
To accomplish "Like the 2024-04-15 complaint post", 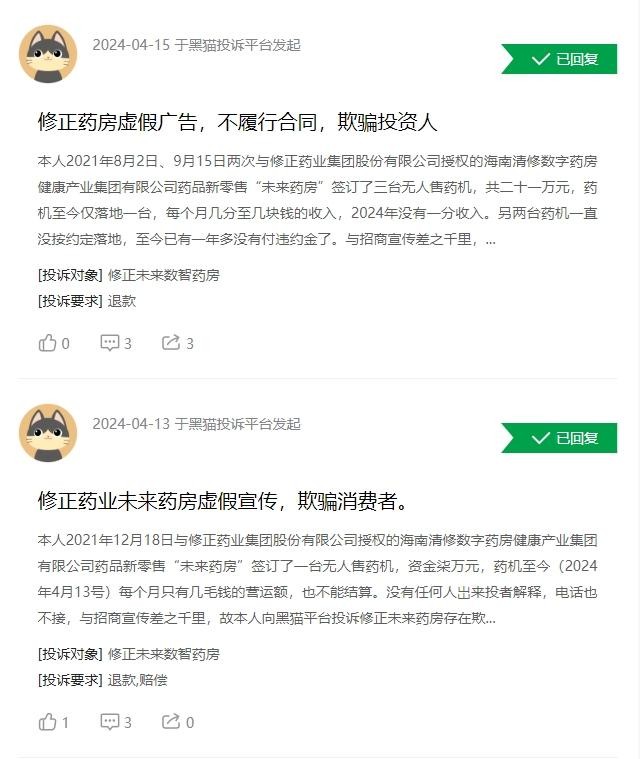I will (53, 343).
